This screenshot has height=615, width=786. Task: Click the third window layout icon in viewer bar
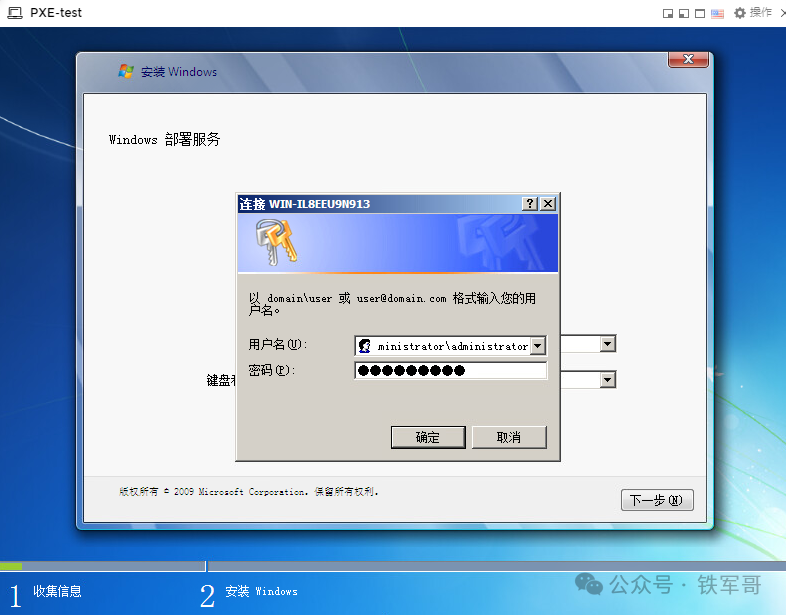tap(700, 14)
